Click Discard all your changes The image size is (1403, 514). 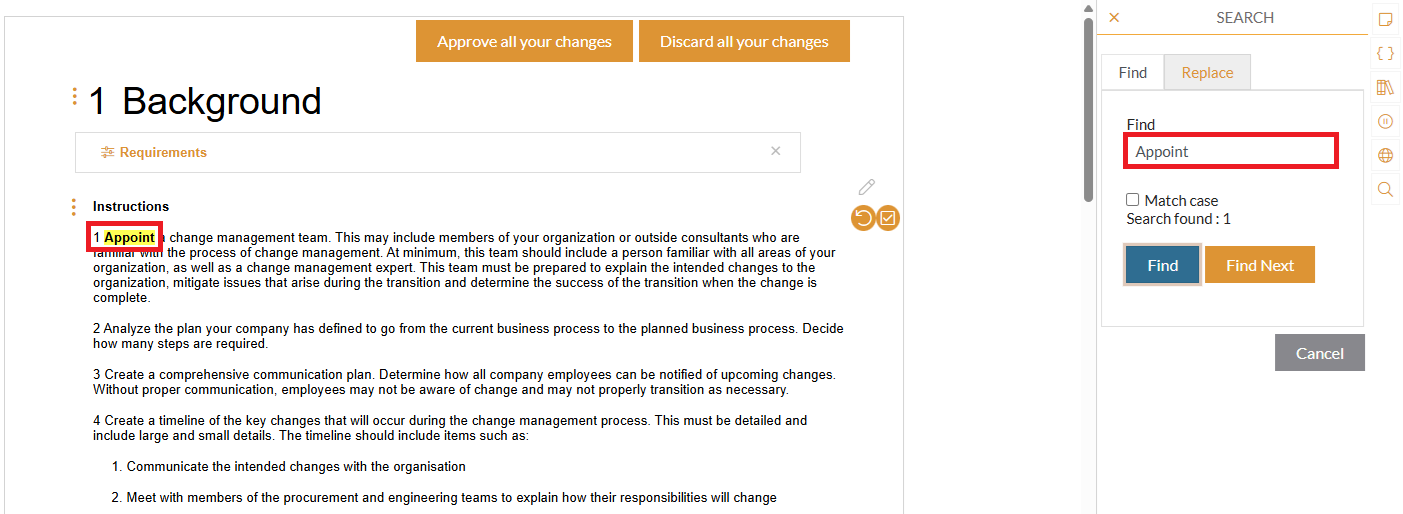click(x=744, y=41)
